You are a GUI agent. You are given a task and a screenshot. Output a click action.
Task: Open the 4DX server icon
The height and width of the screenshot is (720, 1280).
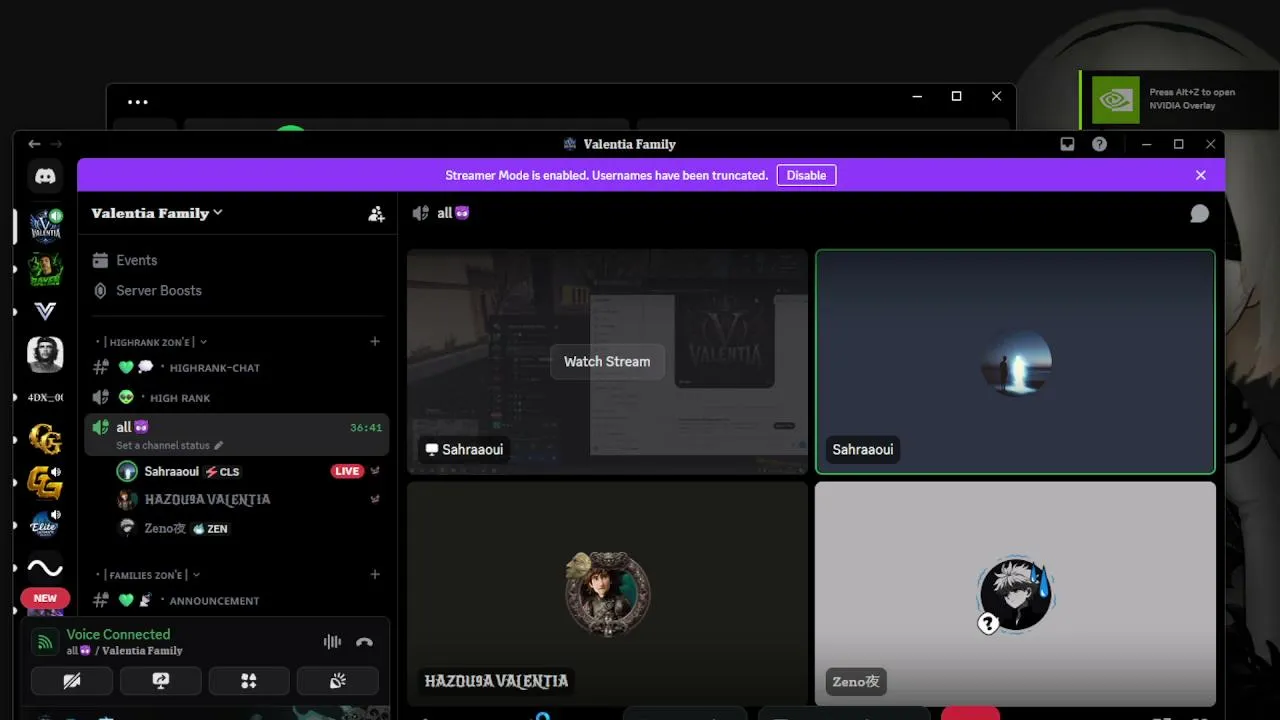click(x=45, y=397)
